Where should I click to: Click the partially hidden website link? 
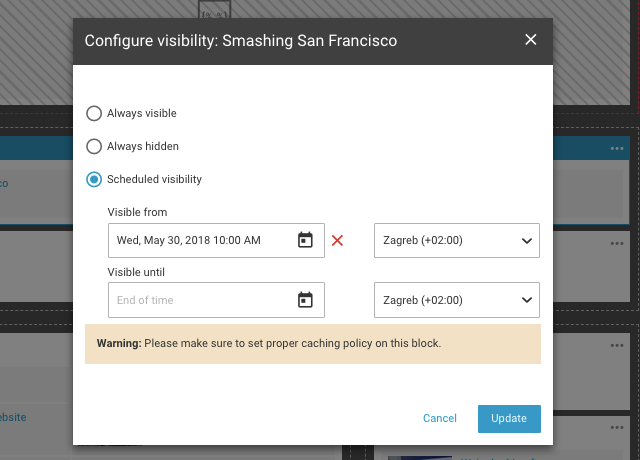click(14, 417)
